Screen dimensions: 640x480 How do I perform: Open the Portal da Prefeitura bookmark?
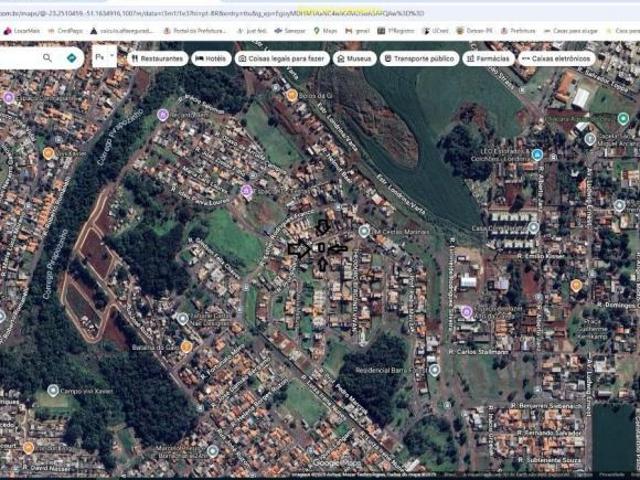point(195,31)
